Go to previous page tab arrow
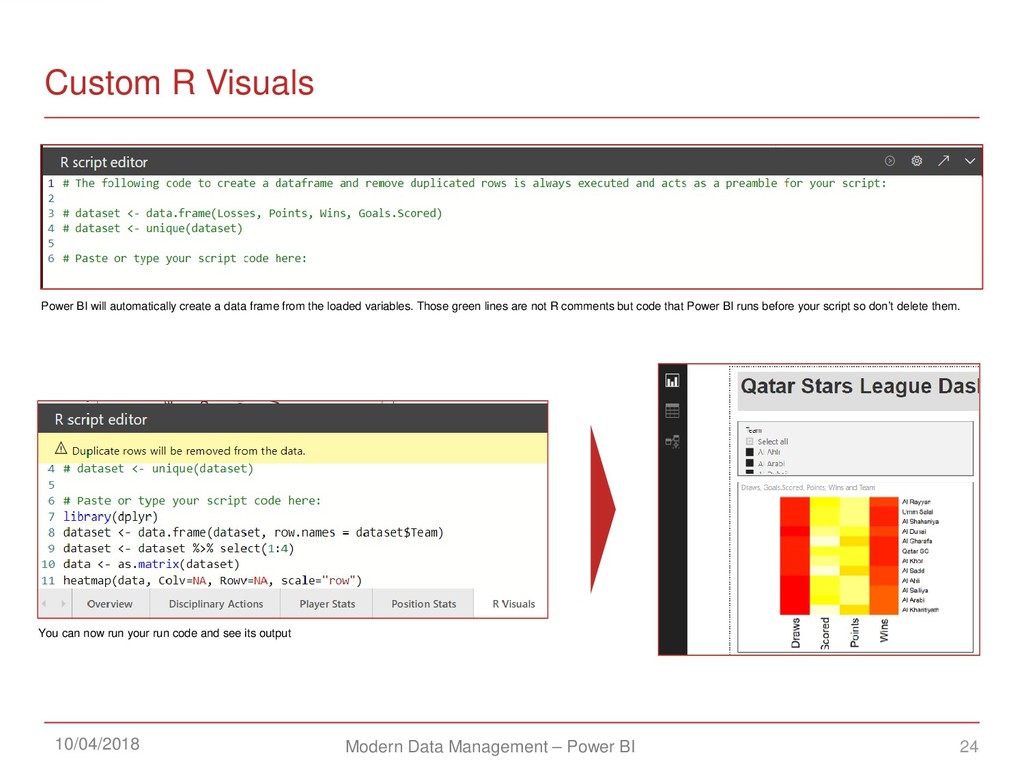The height and width of the screenshot is (768, 1024). coord(44,604)
